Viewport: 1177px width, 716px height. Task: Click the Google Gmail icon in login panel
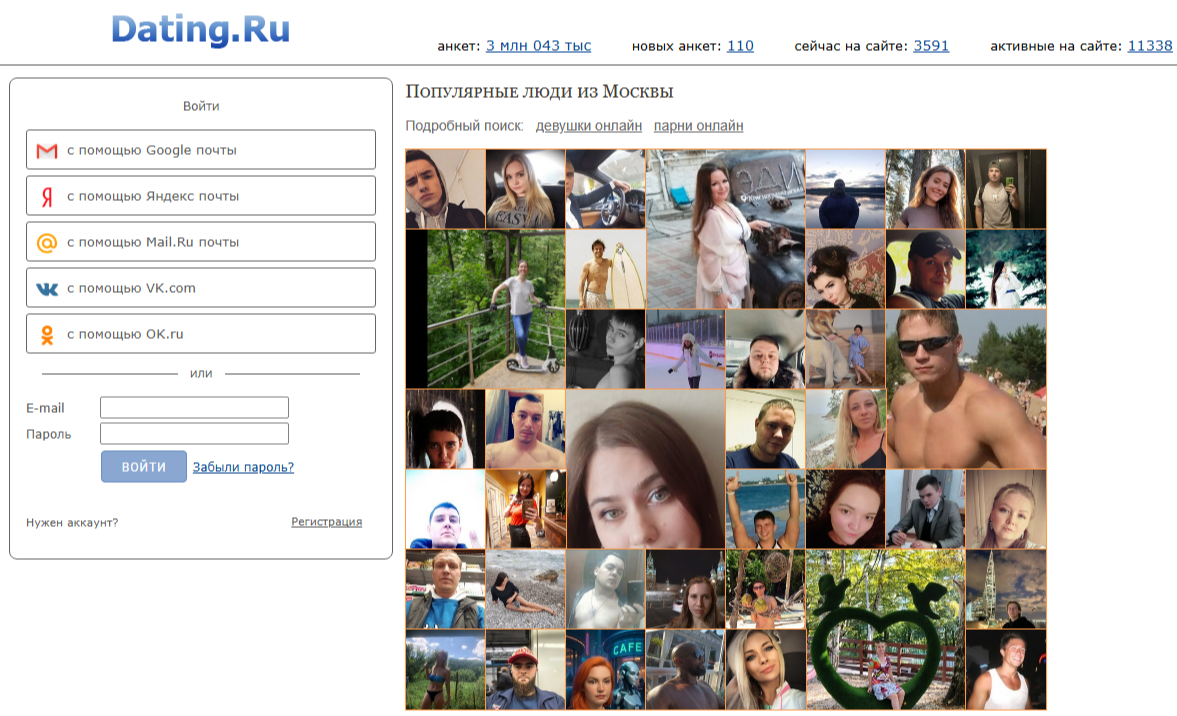point(47,151)
